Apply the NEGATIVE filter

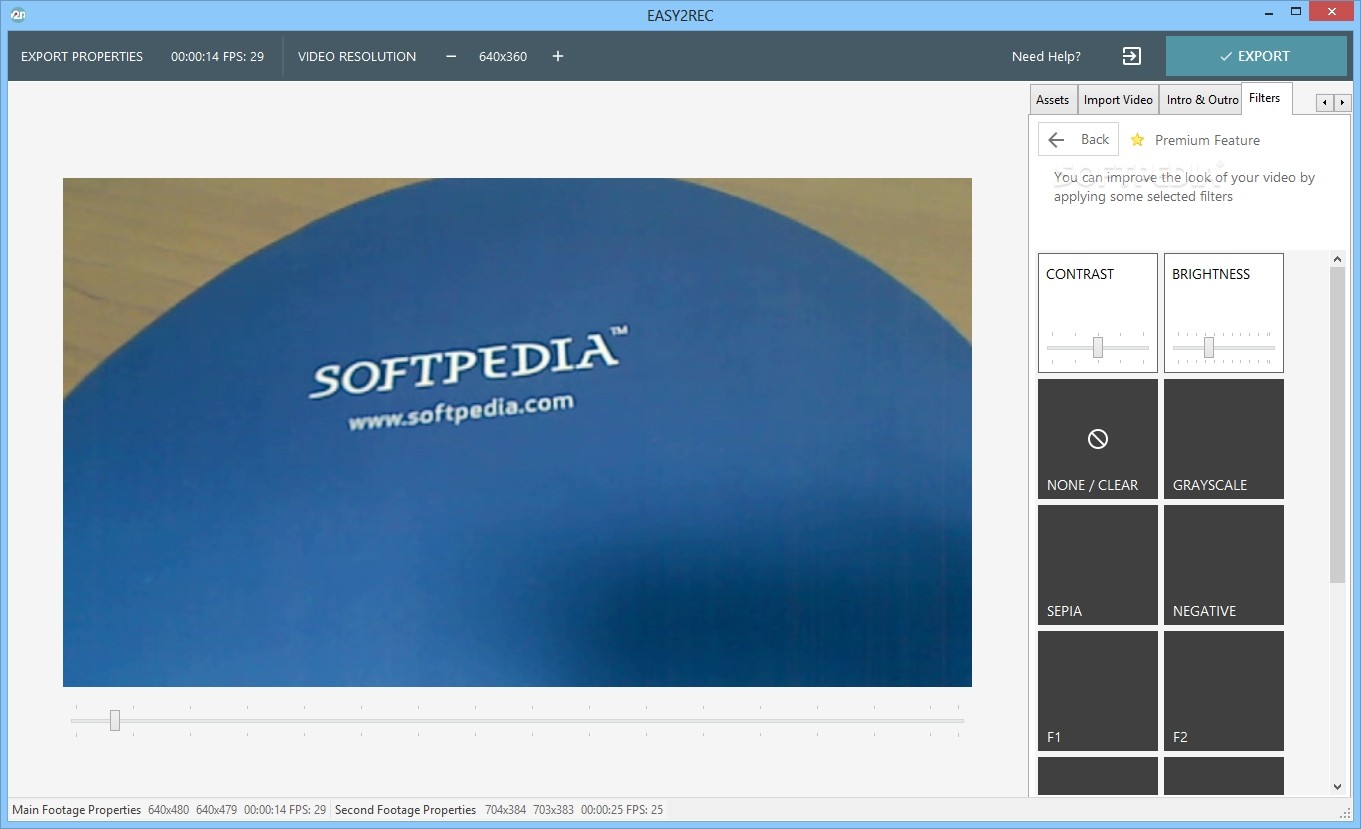click(x=1224, y=565)
